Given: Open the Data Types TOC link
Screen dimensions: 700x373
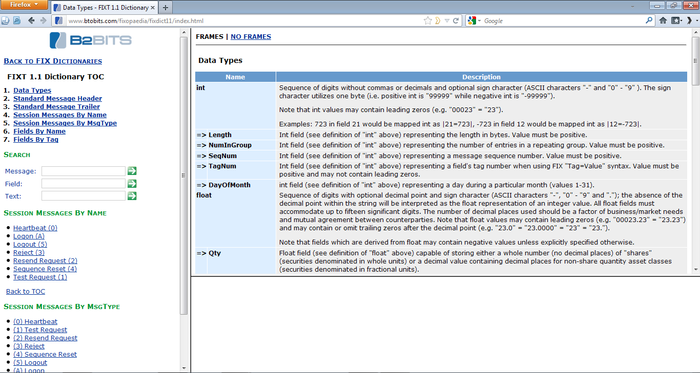Looking at the screenshot, I should [32, 91].
